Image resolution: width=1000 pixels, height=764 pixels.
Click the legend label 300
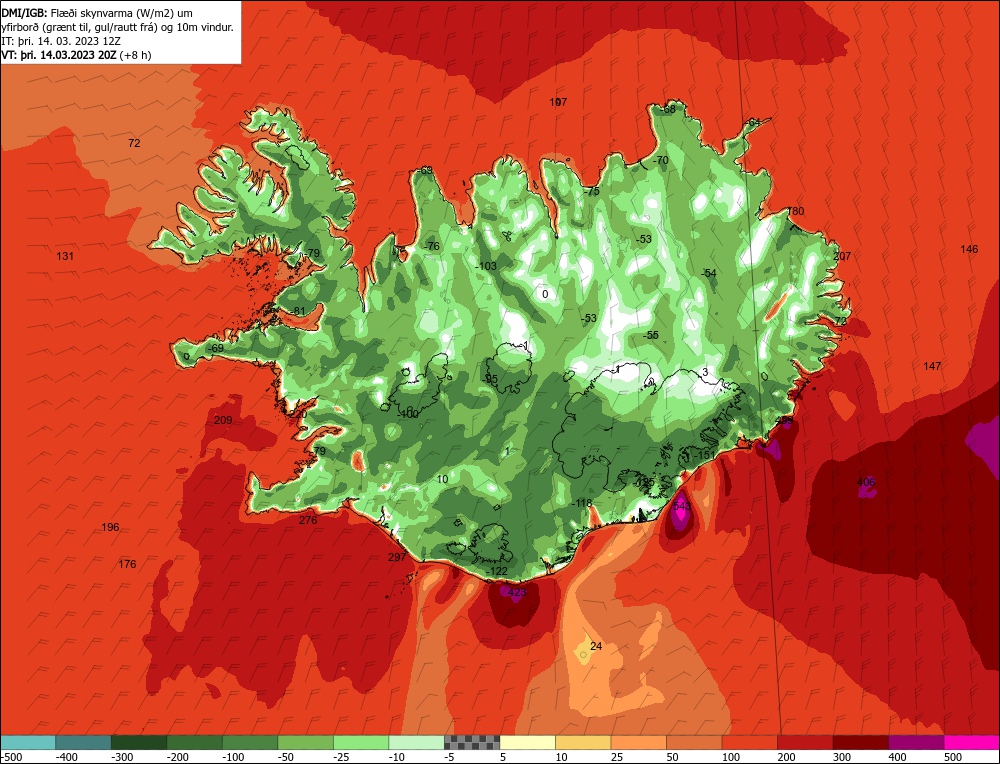842,757
